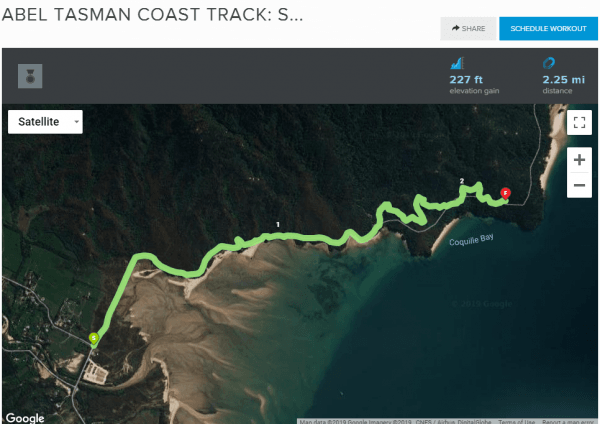
Task: Click the 2.25 mi distance value
Action: pos(564,80)
